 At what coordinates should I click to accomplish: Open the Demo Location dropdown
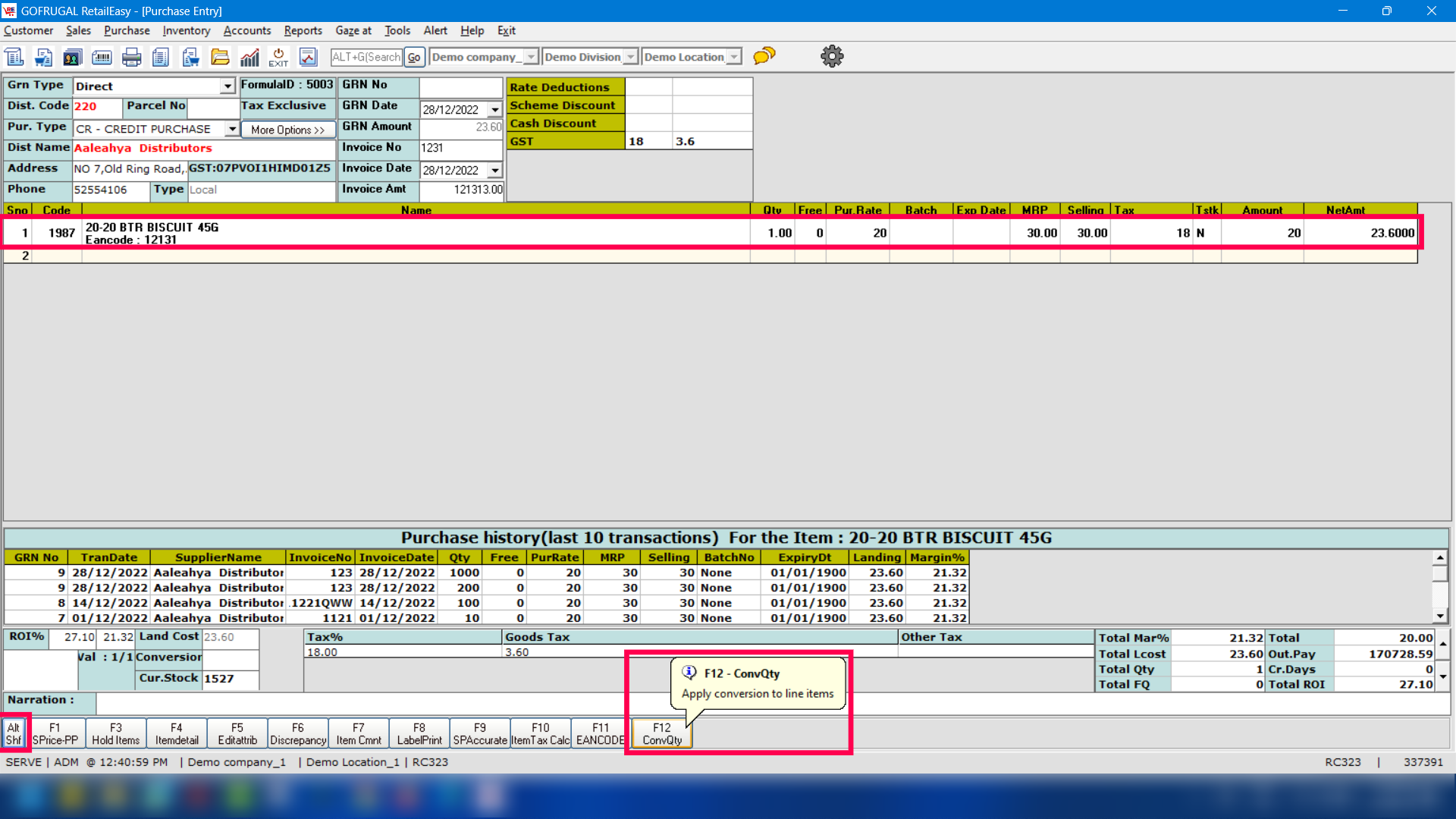coord(734,57)
